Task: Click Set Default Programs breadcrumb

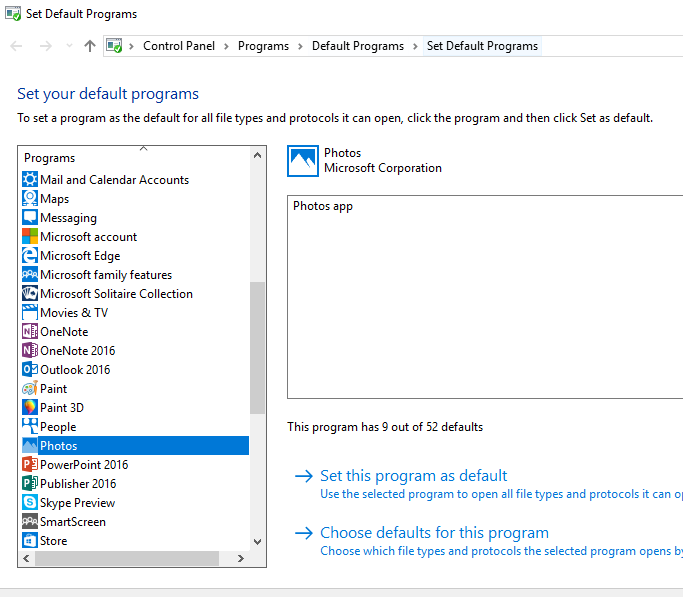Action: click(x=482, y=46)
